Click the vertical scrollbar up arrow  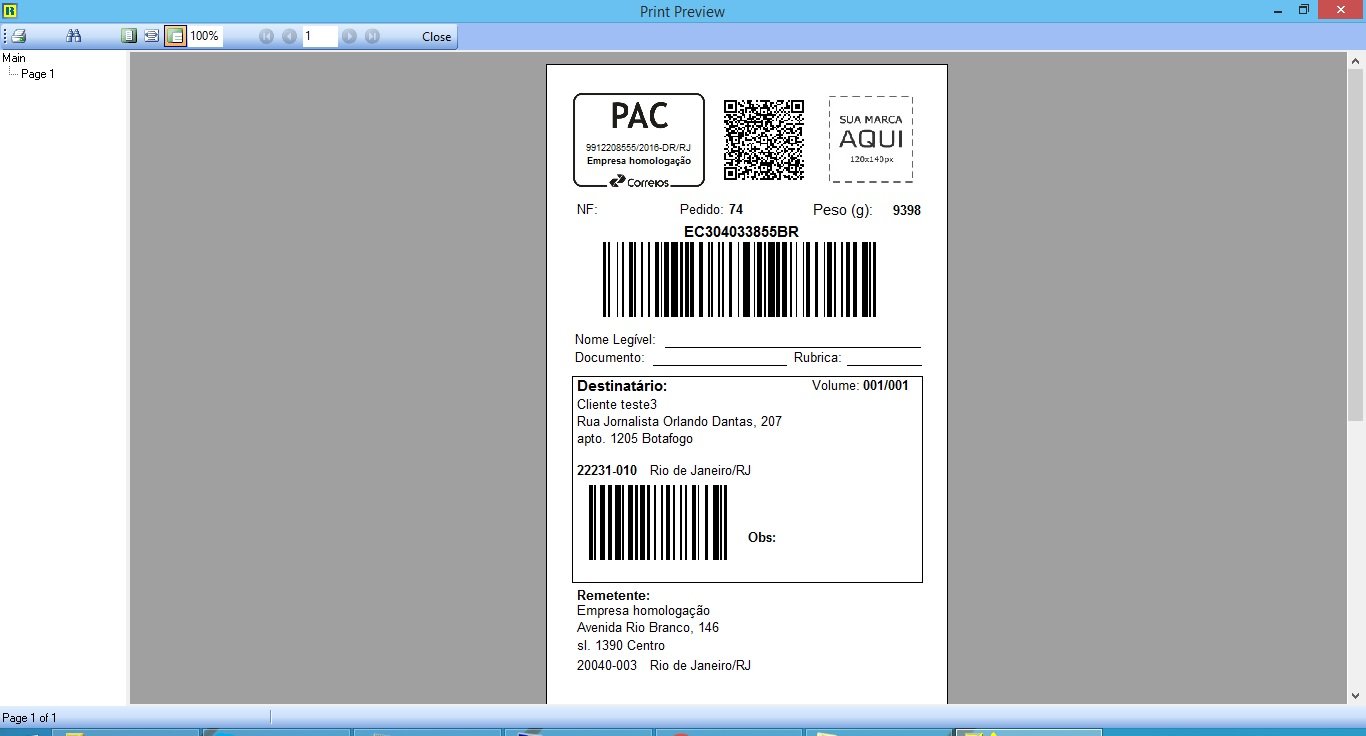pos(1356,60)
